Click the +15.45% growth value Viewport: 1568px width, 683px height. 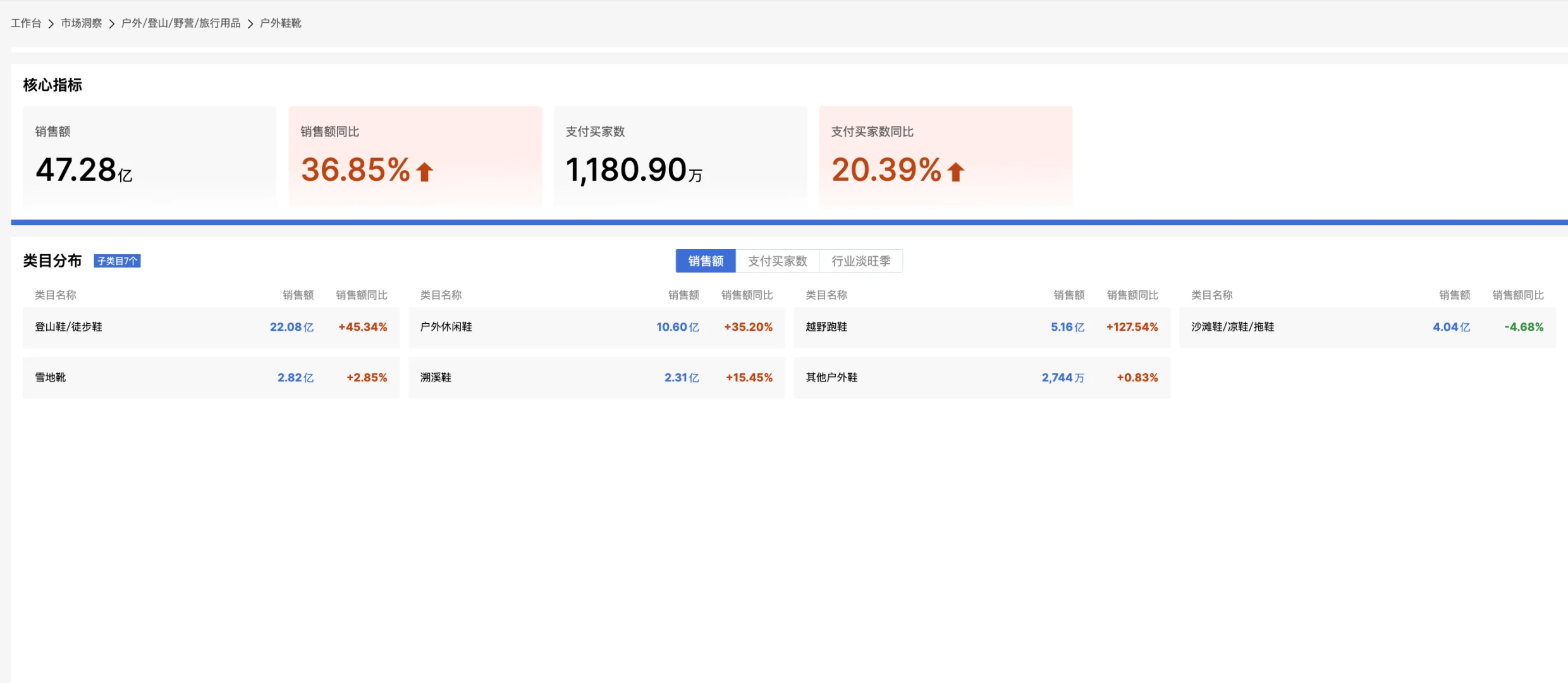[749, 378]
